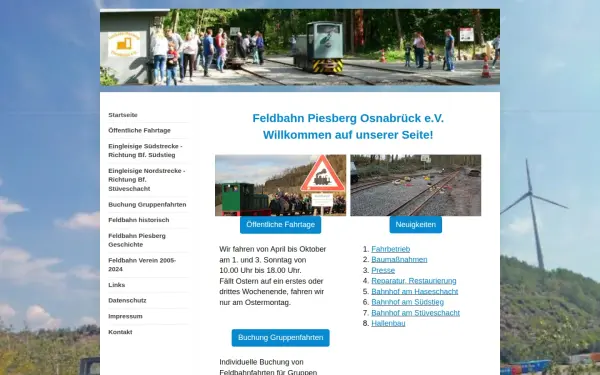600x375 pixels.
Task: Open the Hallenbau link
Action: (388, 323)
